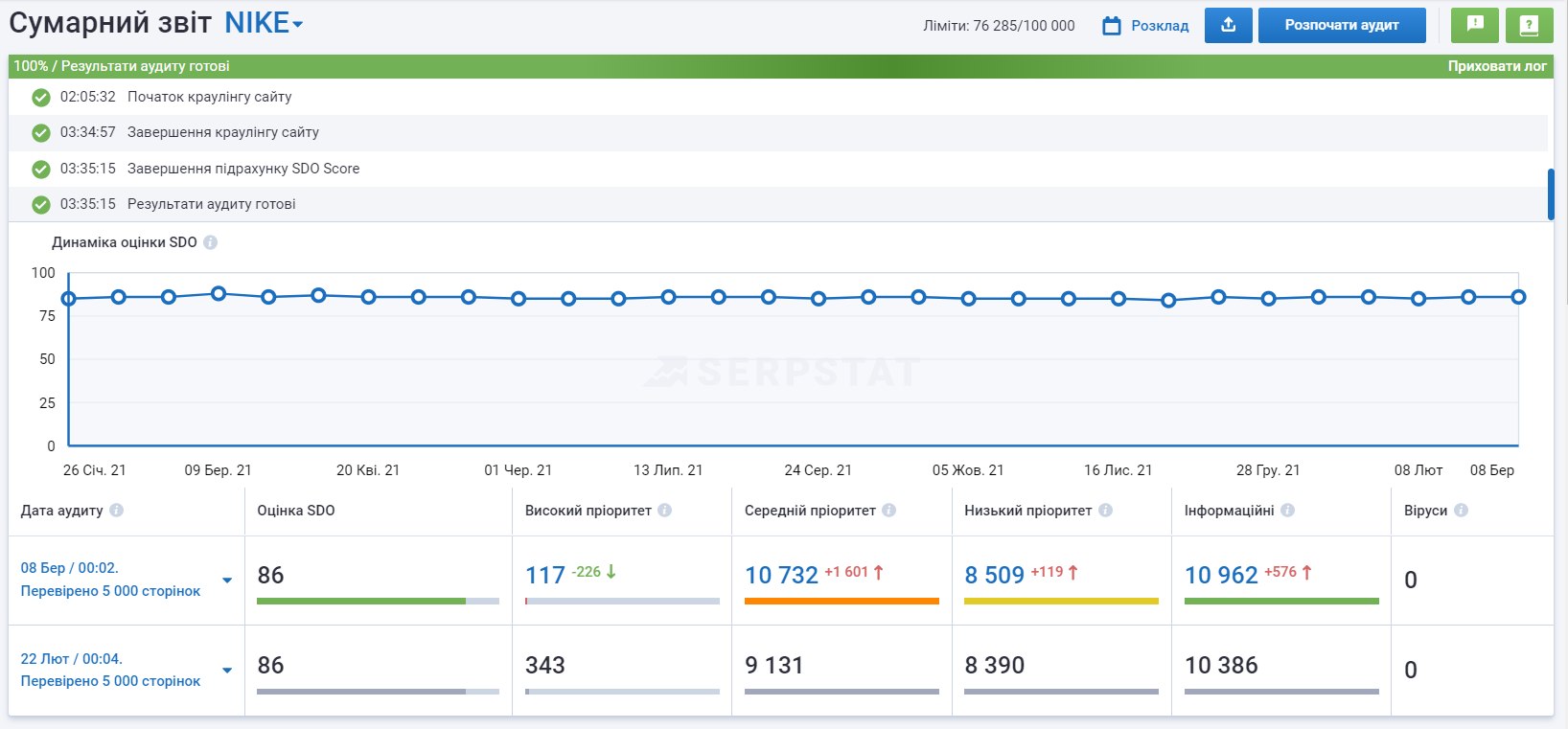Open high priority issues count 117

tap(545, 575)
